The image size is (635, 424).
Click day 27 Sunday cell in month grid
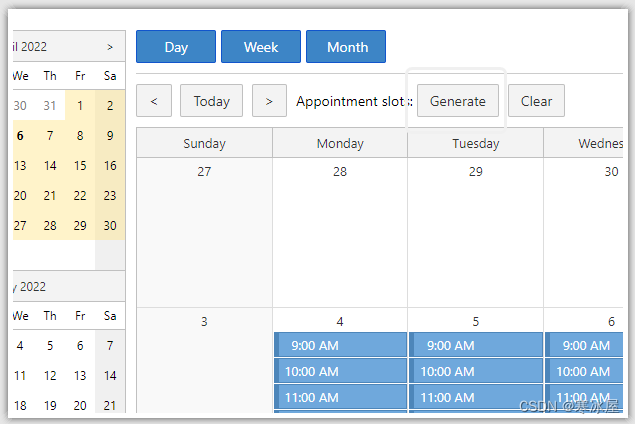(x=205, y=232)
